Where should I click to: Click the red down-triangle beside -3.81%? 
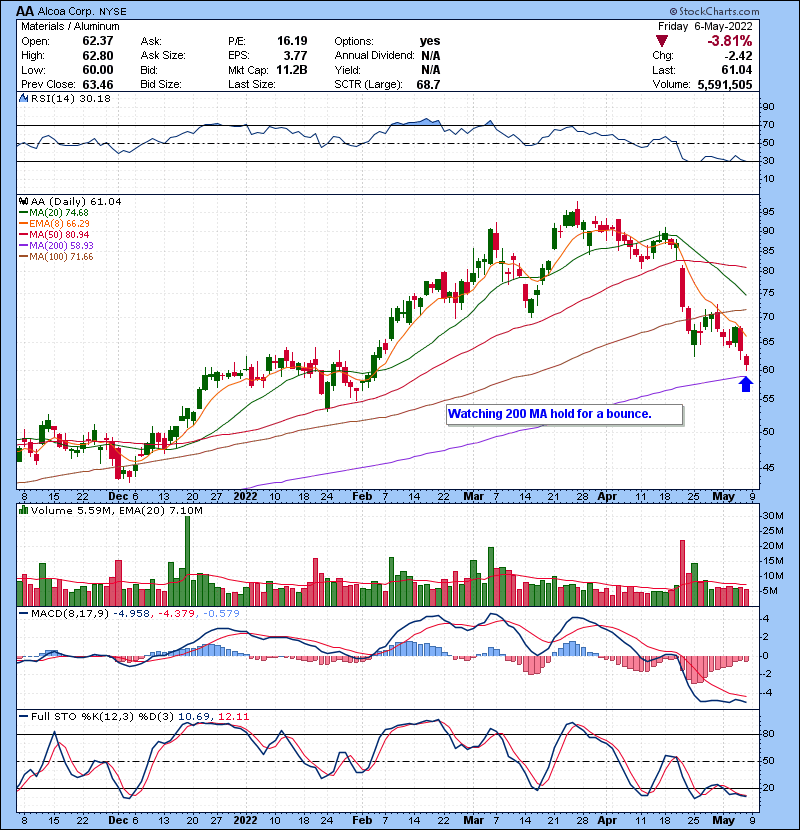click(661, 41)
